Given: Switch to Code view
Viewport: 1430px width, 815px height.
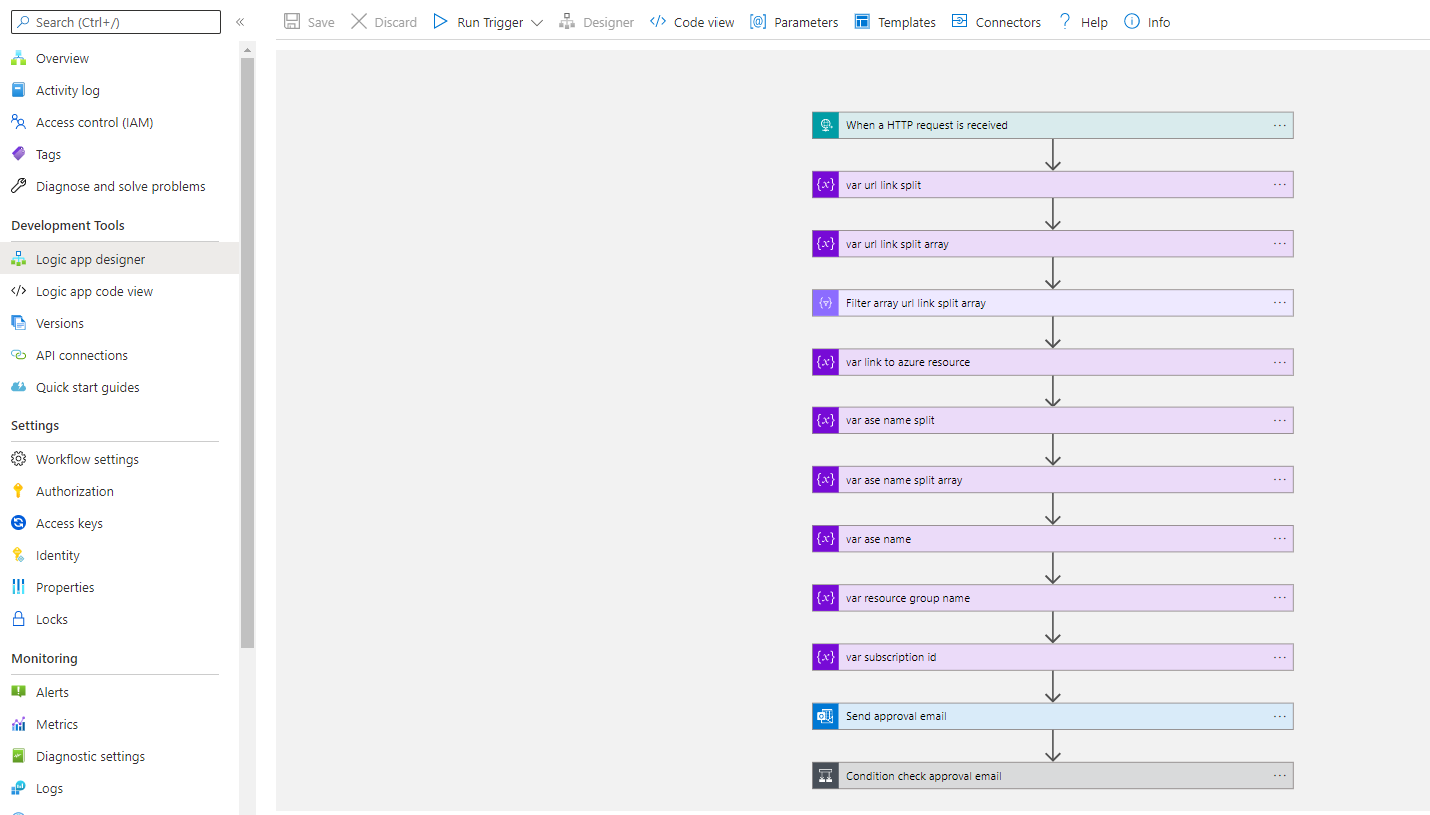Looking at the screenshot, I should (691, 21).
